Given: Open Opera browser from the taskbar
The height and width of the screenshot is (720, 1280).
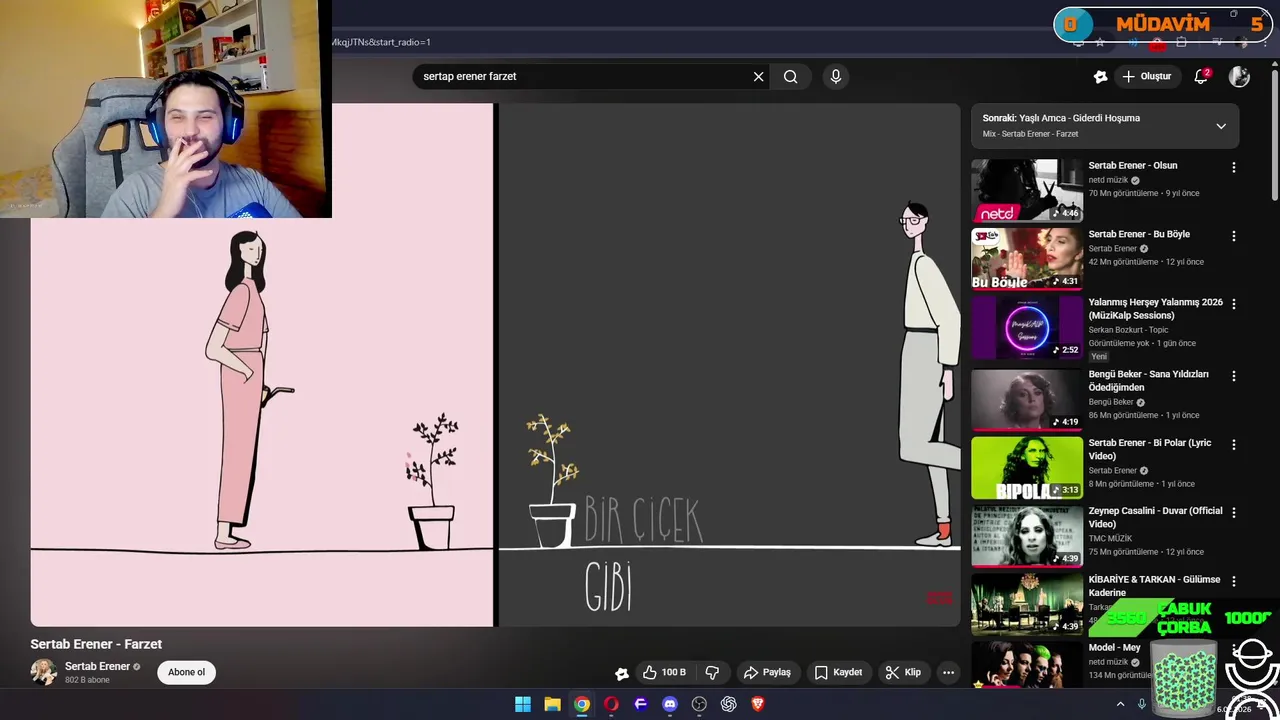Looking at the screenshot, I should pos(611,704).
